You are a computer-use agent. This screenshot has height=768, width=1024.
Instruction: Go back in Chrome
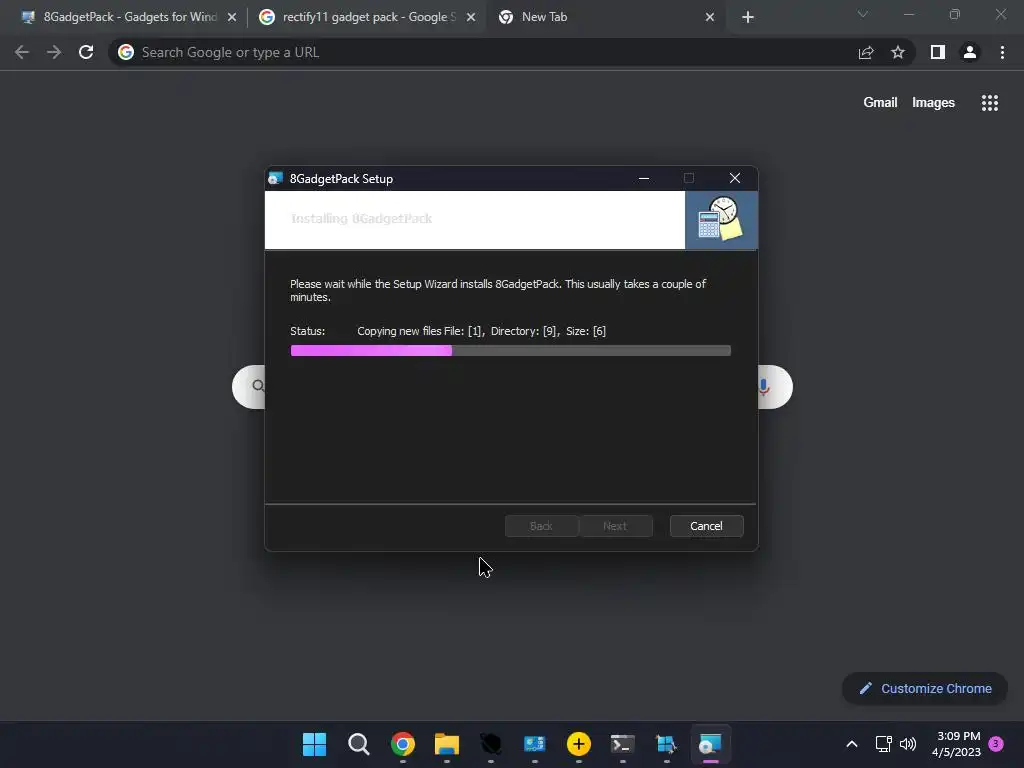pos(22,52)
